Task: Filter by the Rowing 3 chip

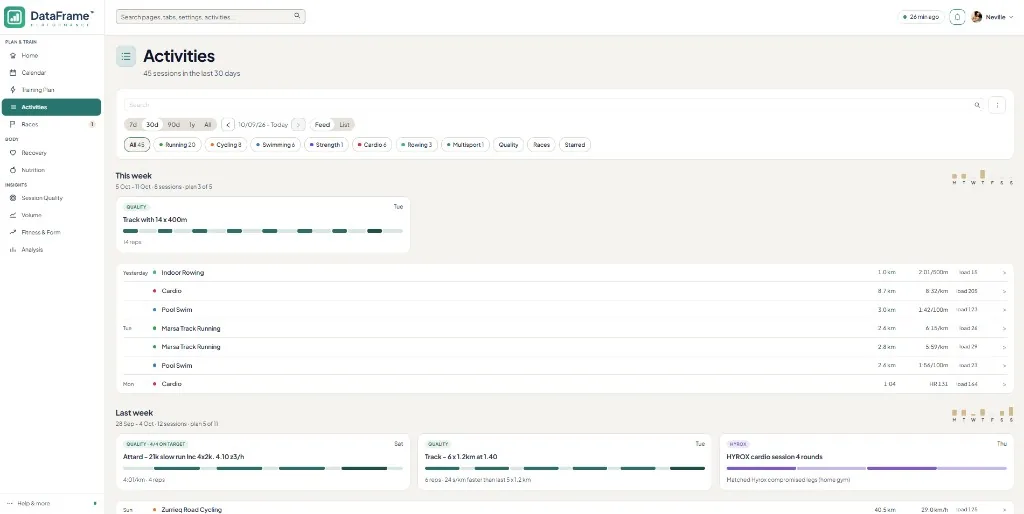Action: coord(417,145)
